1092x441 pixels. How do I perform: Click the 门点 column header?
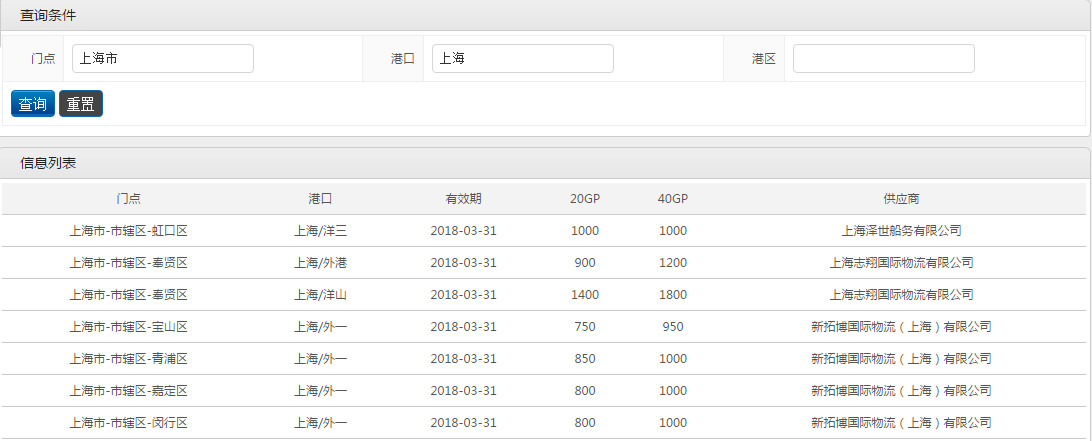pyautogui.click(x=129, y=199)
